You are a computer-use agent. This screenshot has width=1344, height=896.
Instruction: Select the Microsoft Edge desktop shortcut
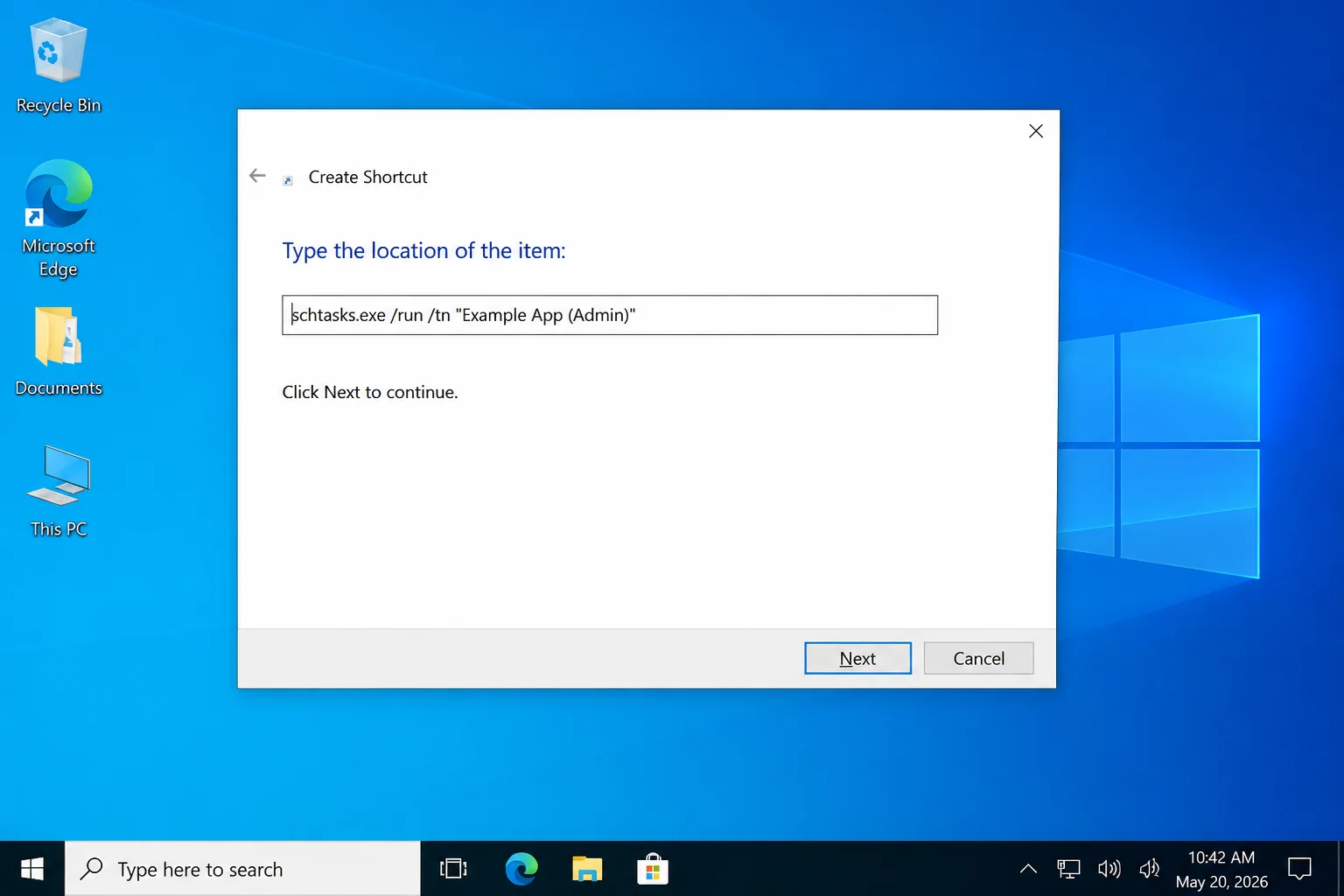(x=59, y=219)
